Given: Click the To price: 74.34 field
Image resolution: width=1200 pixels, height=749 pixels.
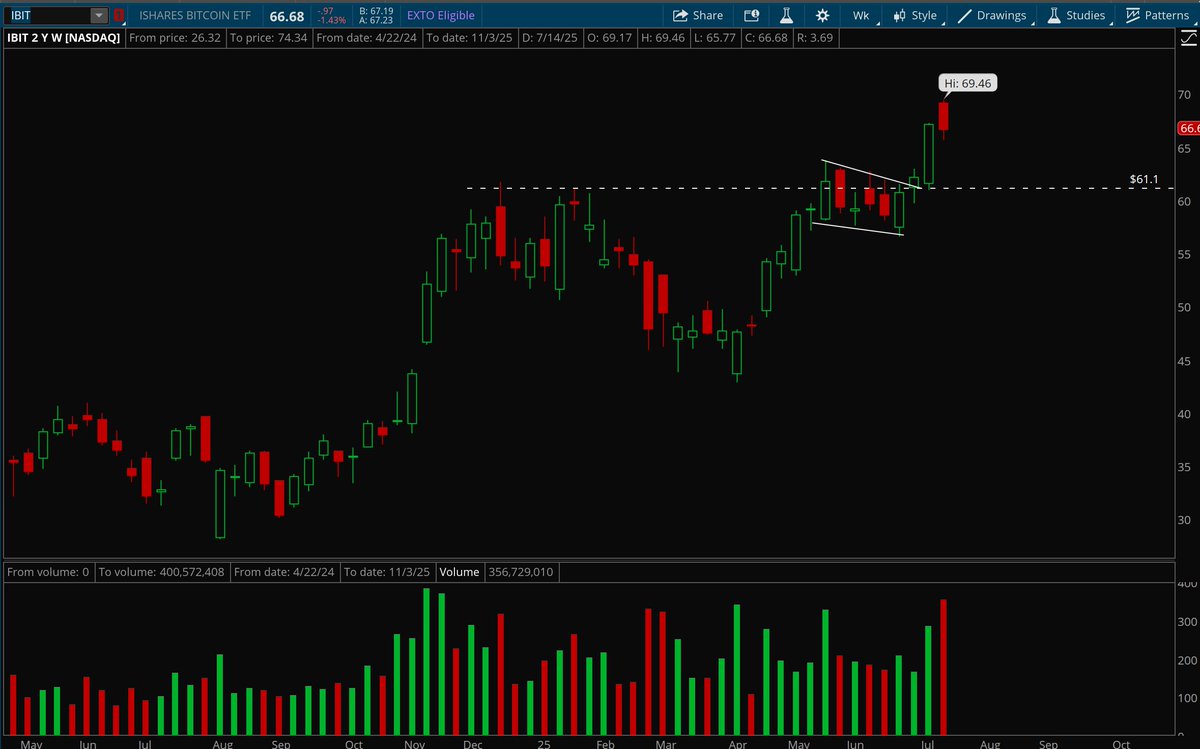Looking at the screenshot, I should (x=268, y=38).
